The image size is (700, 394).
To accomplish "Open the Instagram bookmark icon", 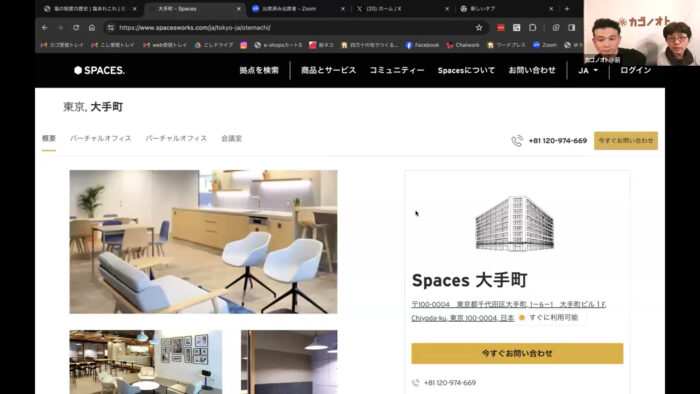I will tap(243, 45).
